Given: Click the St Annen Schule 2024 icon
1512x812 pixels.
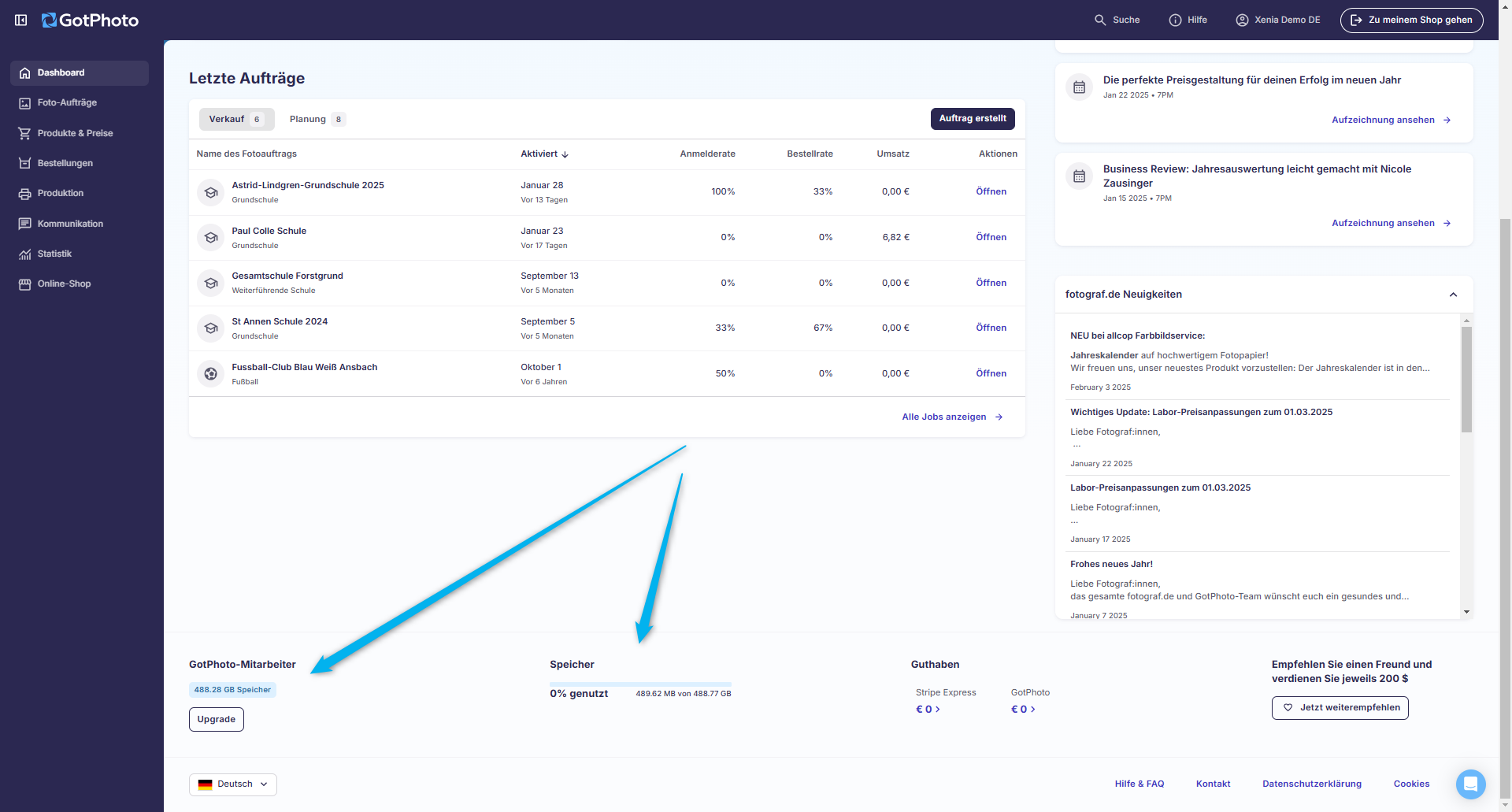Looking at the screenshot, I should pyautogui.click(x=210, y=328).
